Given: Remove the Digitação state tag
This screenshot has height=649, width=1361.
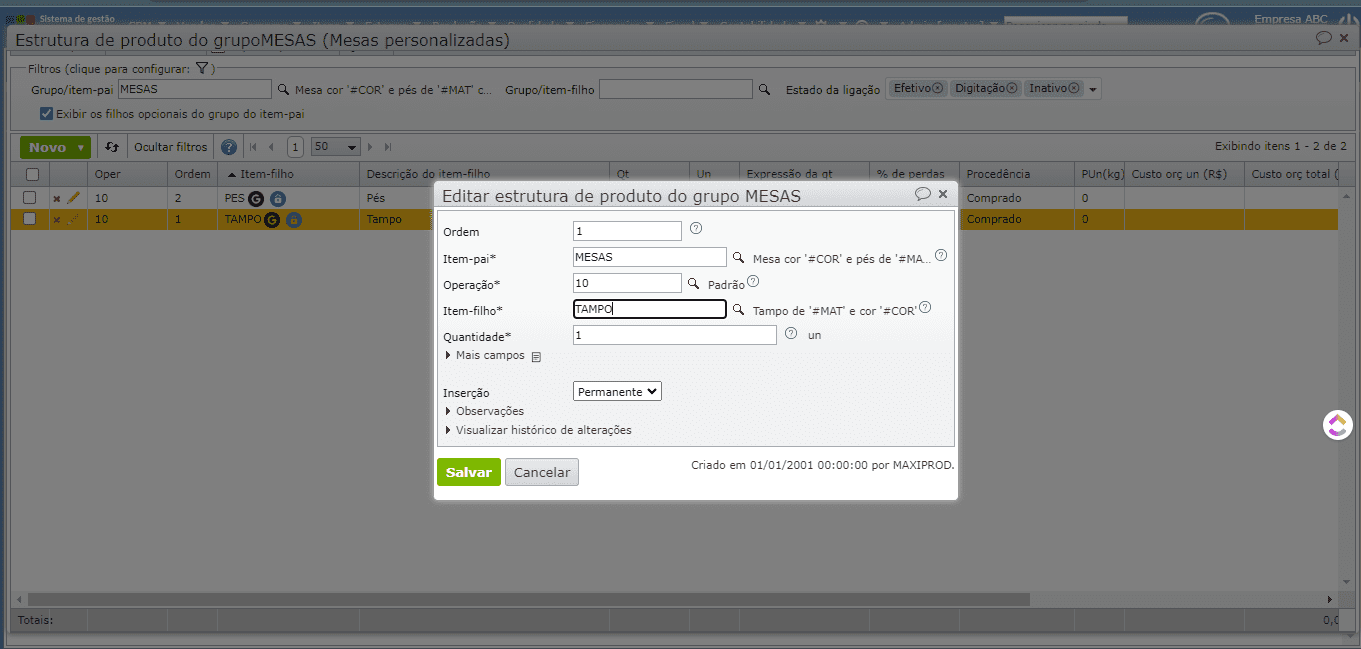Looking at the screenshot, I should [x=1012, y=88].
